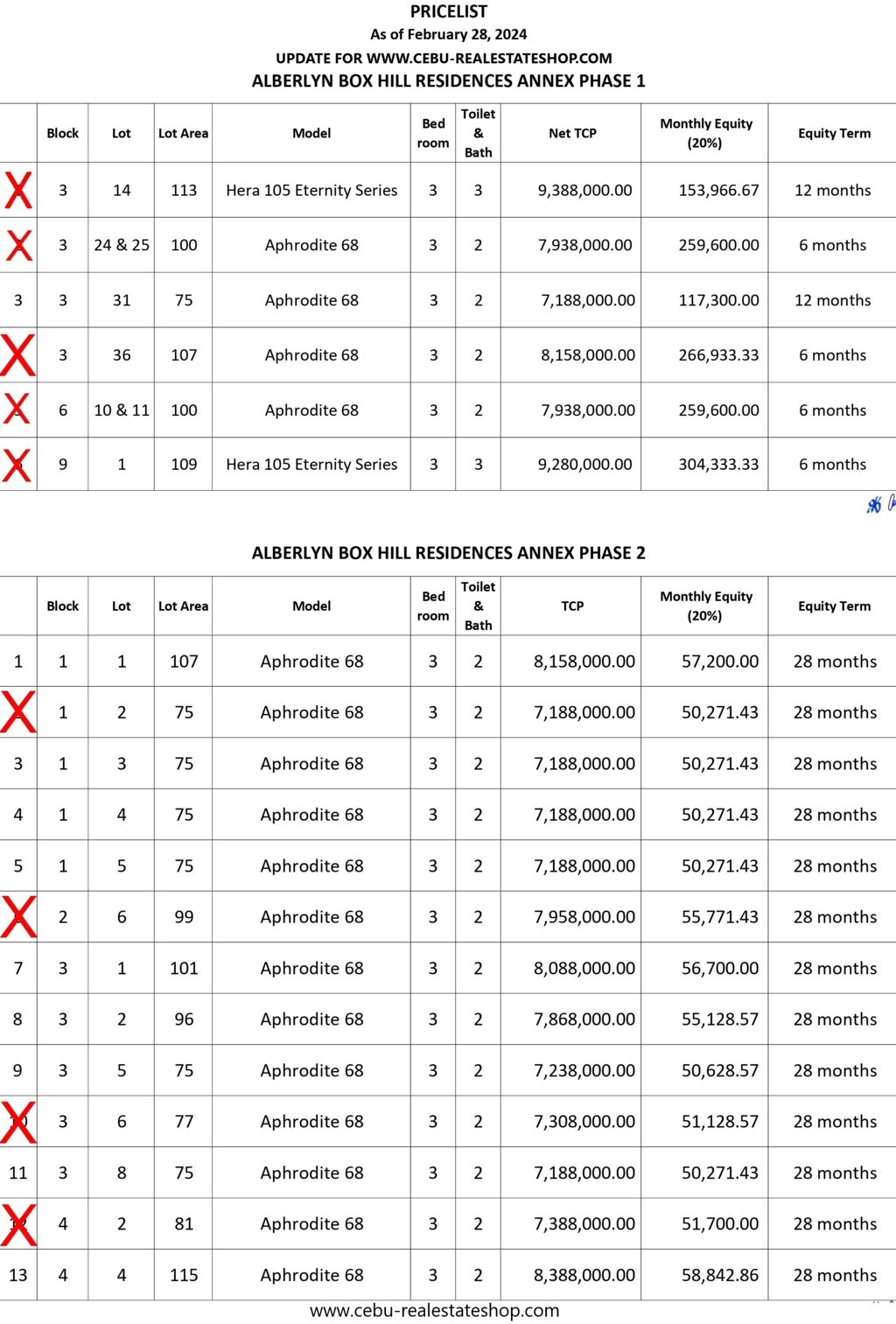Screen dimensions: 896x1324
Task: Select the 153,966.67 monthly equity value
Action: tap(718, 190)
